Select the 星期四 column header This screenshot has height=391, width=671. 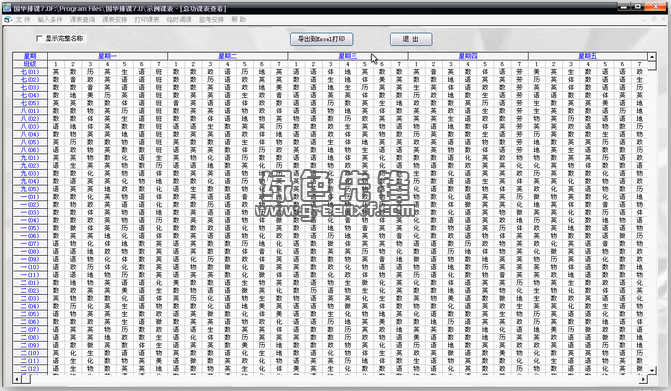(468, 56)
